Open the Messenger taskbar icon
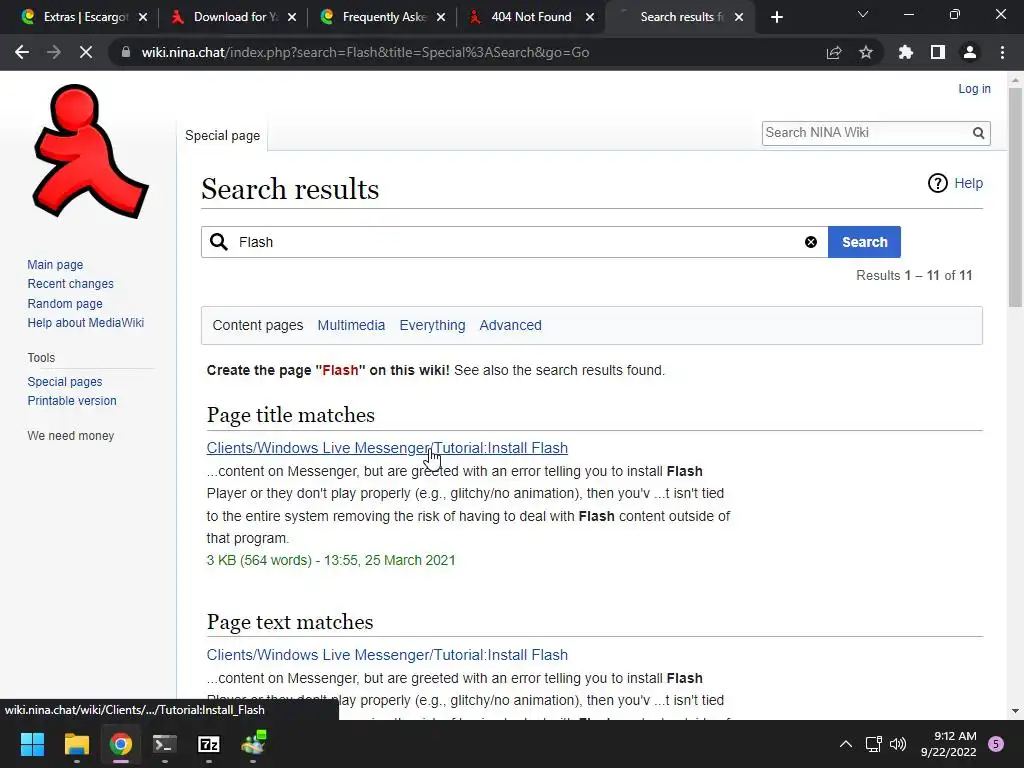The image size is (1024, 768). 253,744
